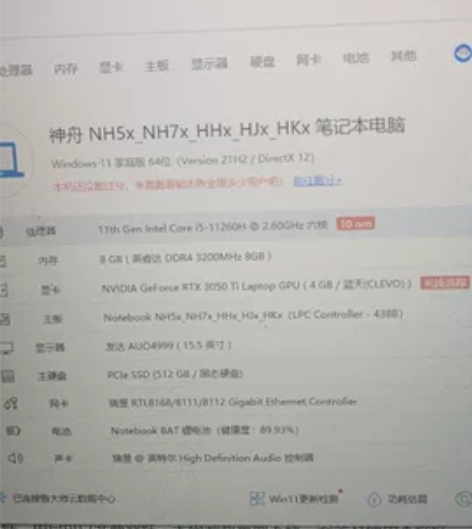This screenshot has width=472, height=529.
Task: Open the 显示器 tab
Action: click(x=210, y=64)
